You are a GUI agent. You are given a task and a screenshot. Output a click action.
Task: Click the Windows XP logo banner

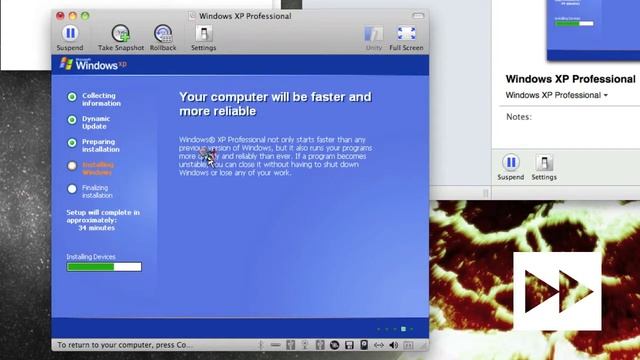pyautogui.click(x=94, y=64)
